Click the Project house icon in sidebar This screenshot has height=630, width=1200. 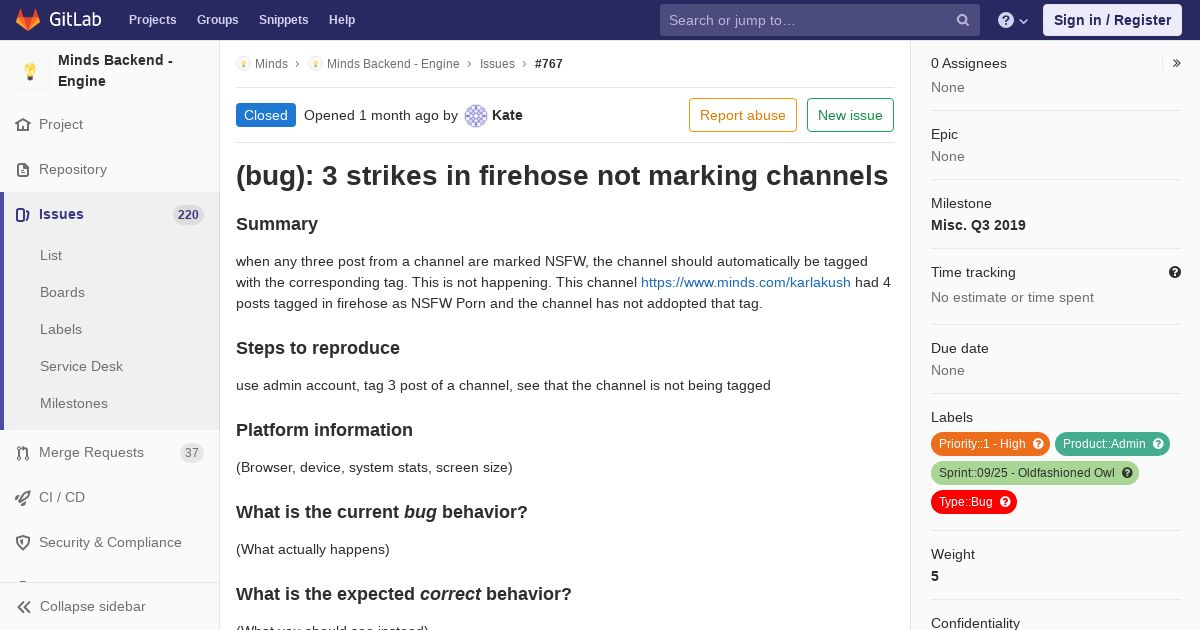click(x=23, y=125)
